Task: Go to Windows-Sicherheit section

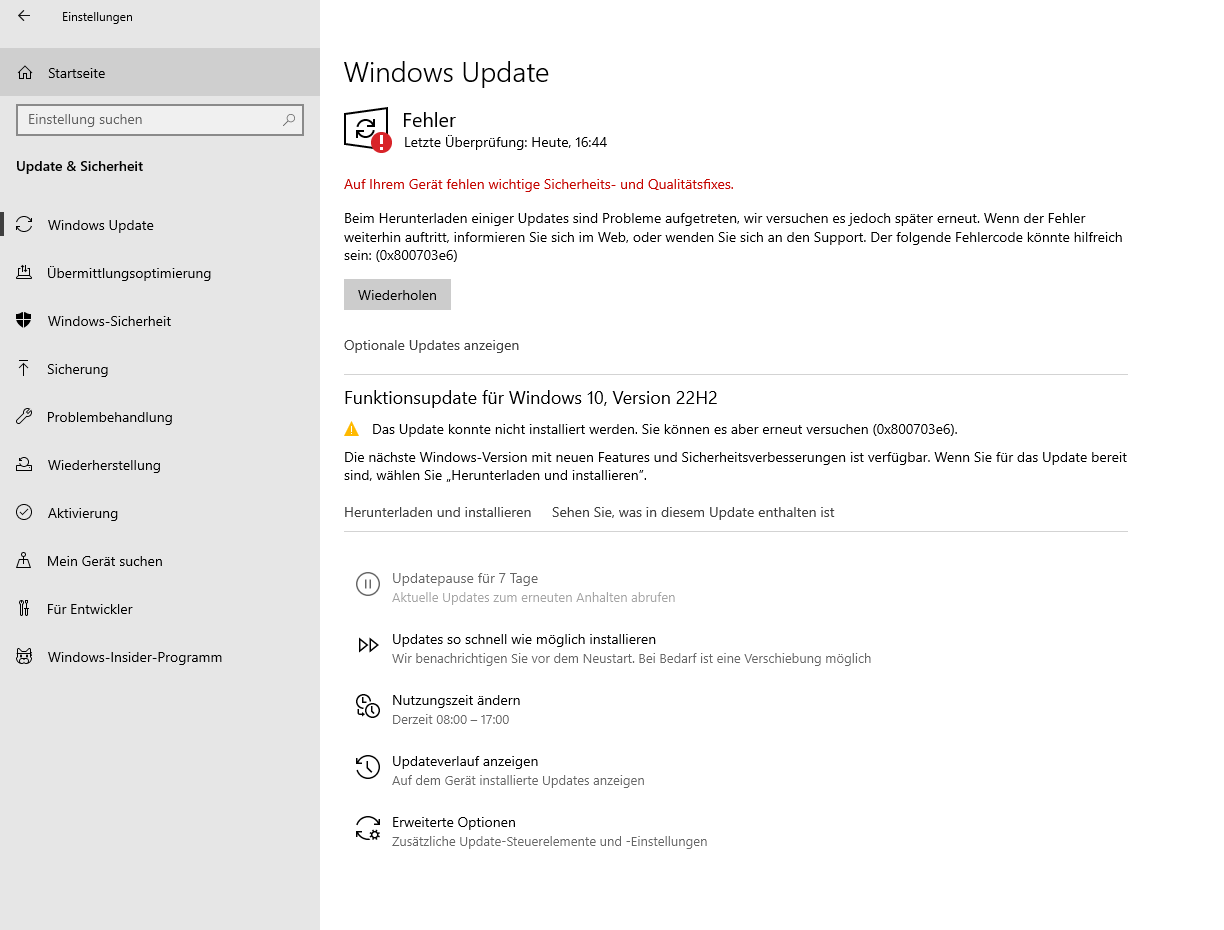Action: click(x=160, y=321)
